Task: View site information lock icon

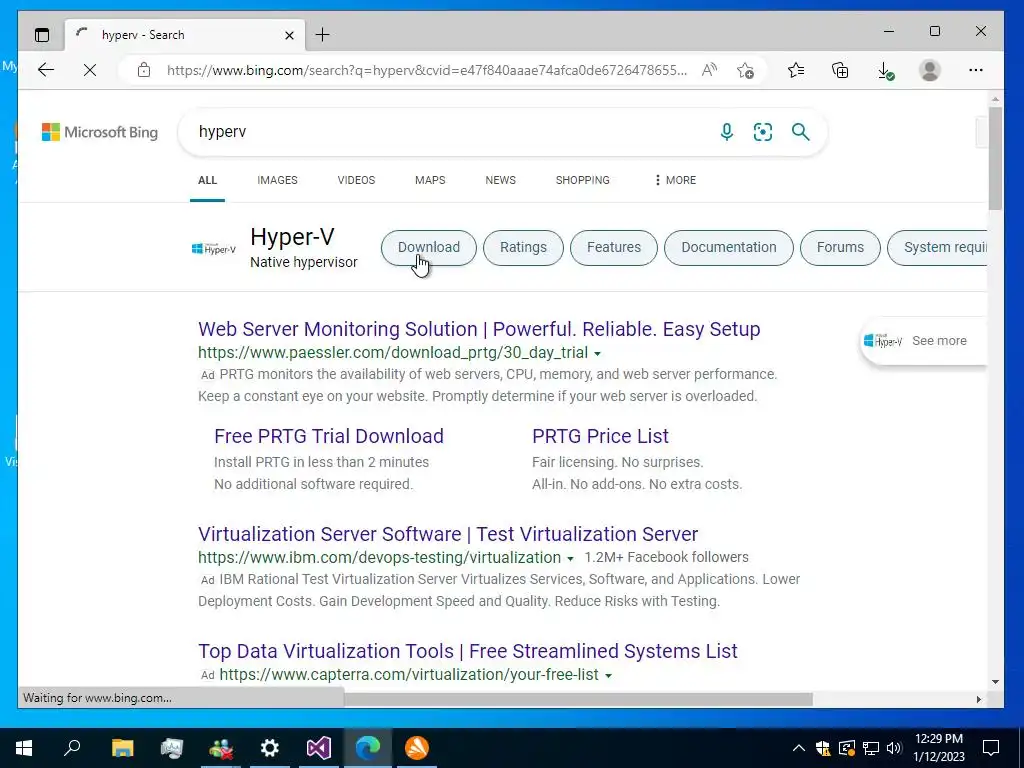Action: point(144,70)
